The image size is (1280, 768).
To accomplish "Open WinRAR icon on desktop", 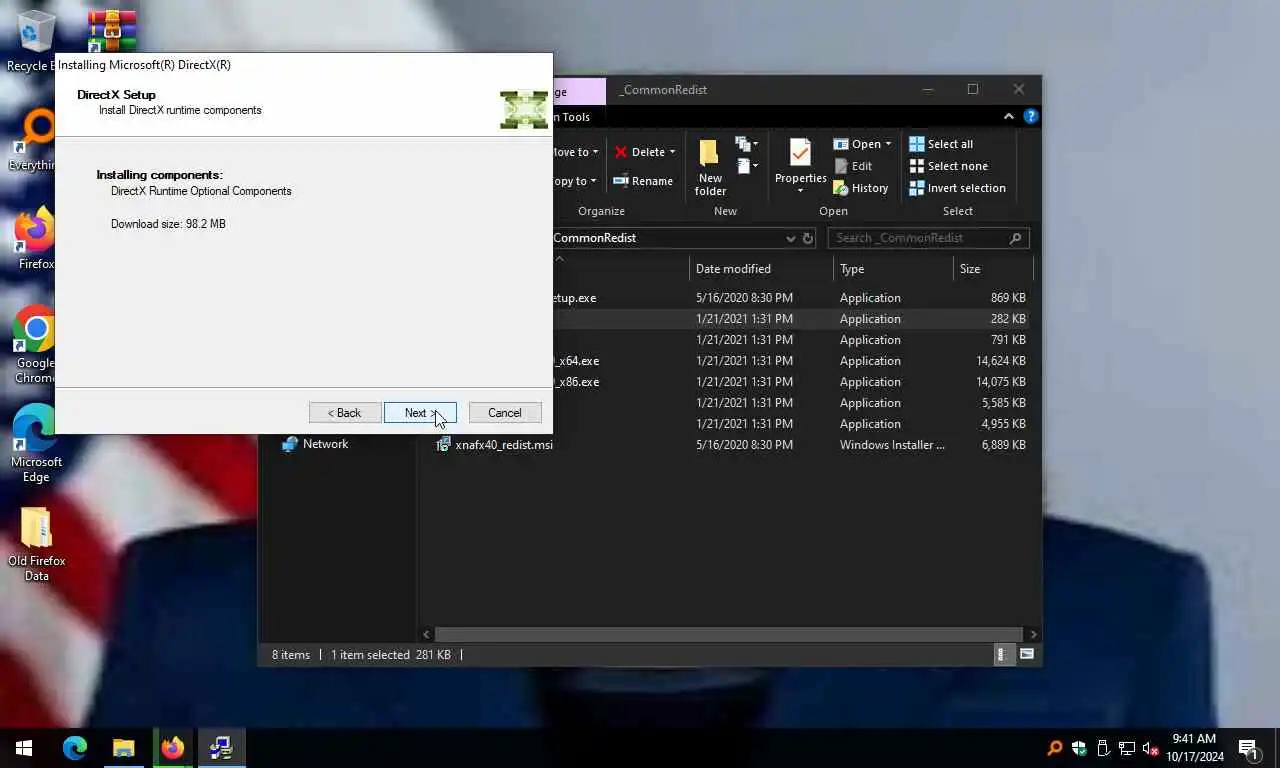I will [112, 30].
